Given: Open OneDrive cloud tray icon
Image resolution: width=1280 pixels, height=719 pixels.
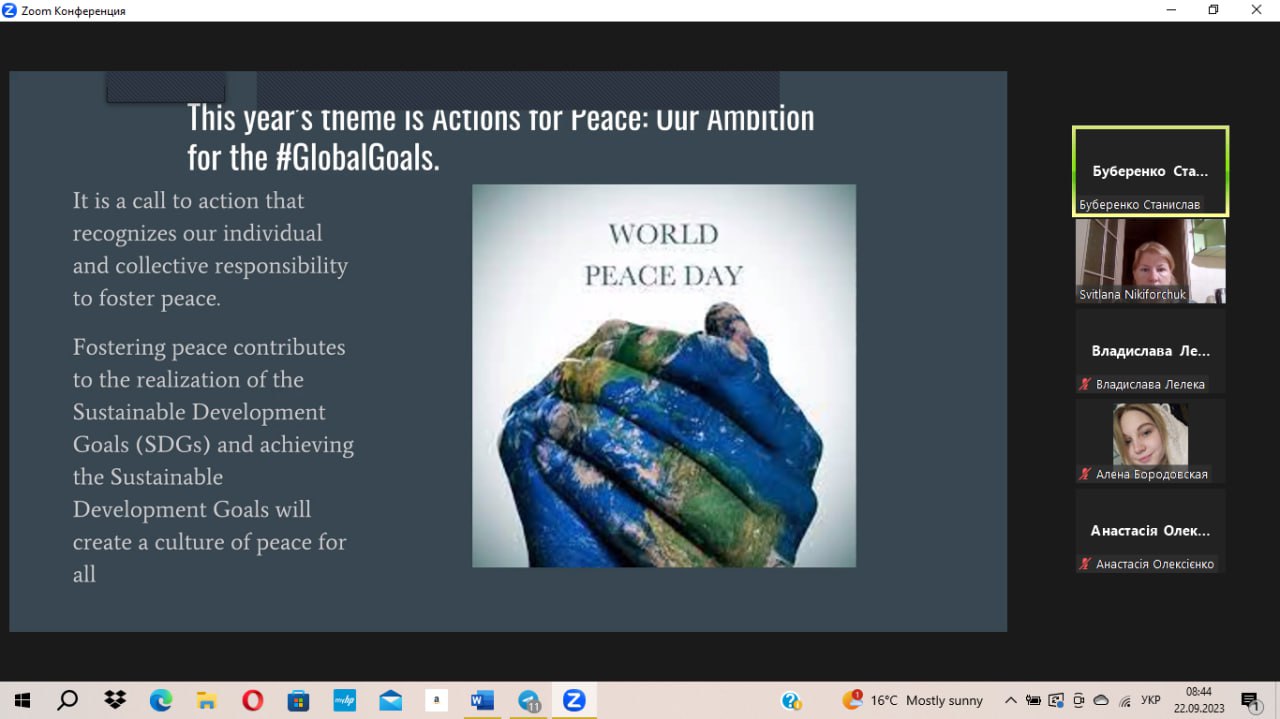Looking at the screenshot, I should 1101,701.
